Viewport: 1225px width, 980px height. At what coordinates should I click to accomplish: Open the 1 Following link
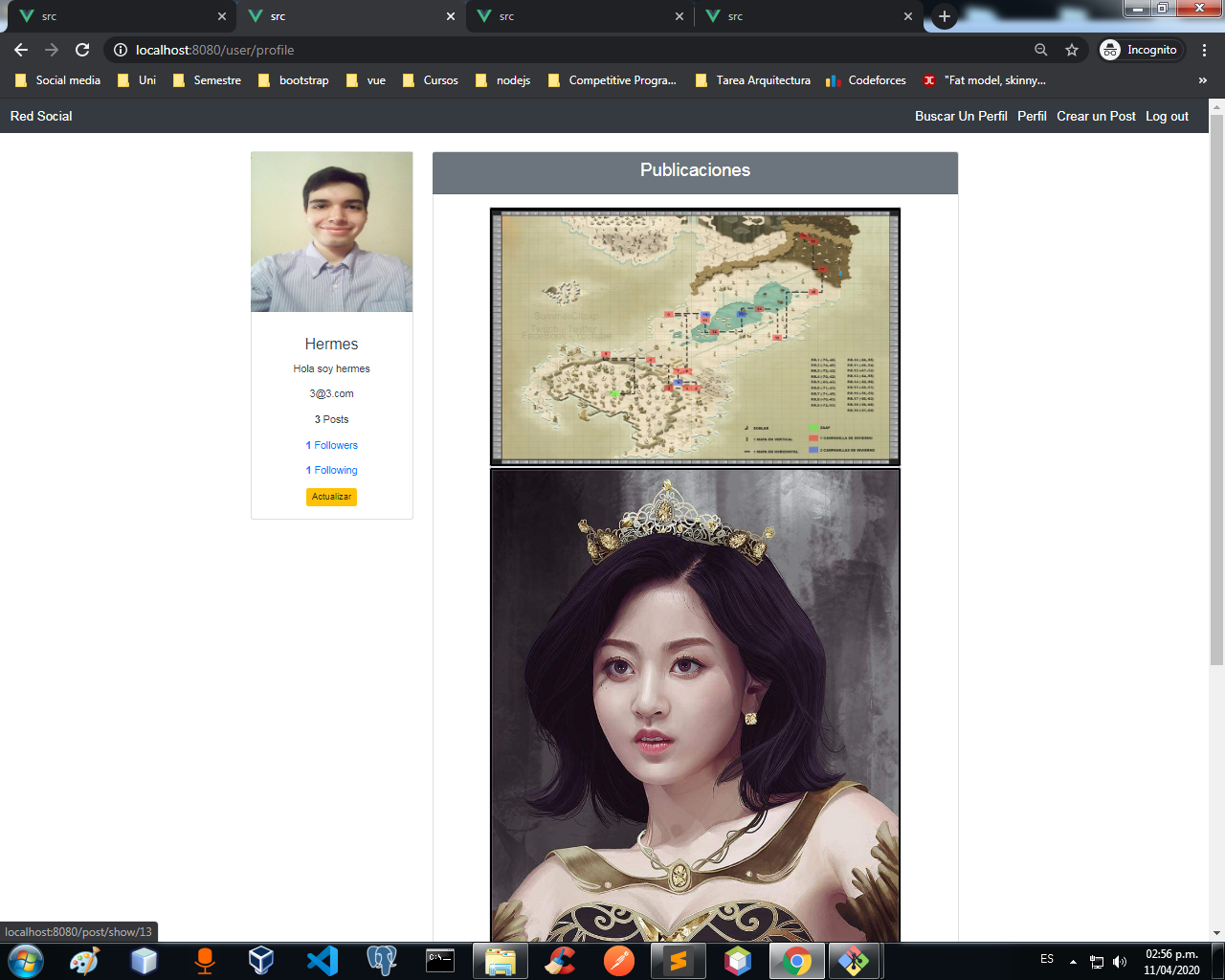tap(332, 470)
